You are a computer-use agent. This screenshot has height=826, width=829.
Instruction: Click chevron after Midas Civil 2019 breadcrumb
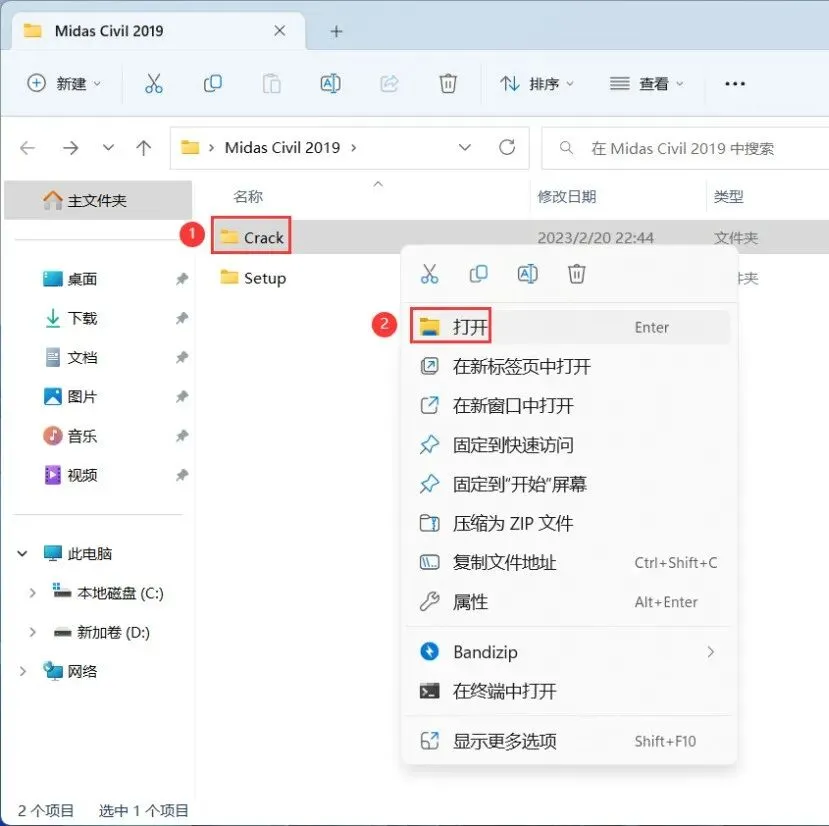[x=354, y=148]
